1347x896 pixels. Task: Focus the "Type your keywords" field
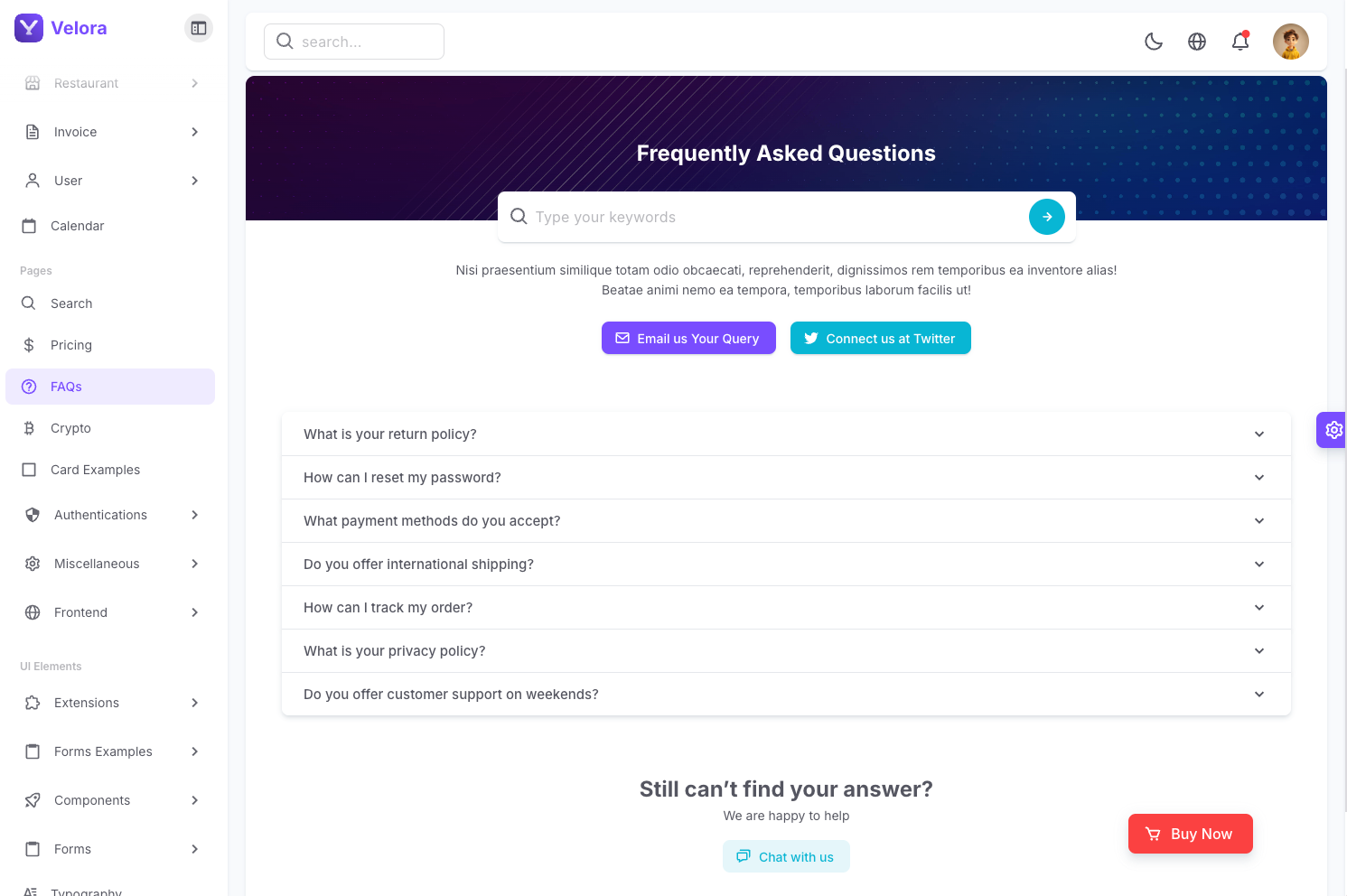(x=777, y=217)
